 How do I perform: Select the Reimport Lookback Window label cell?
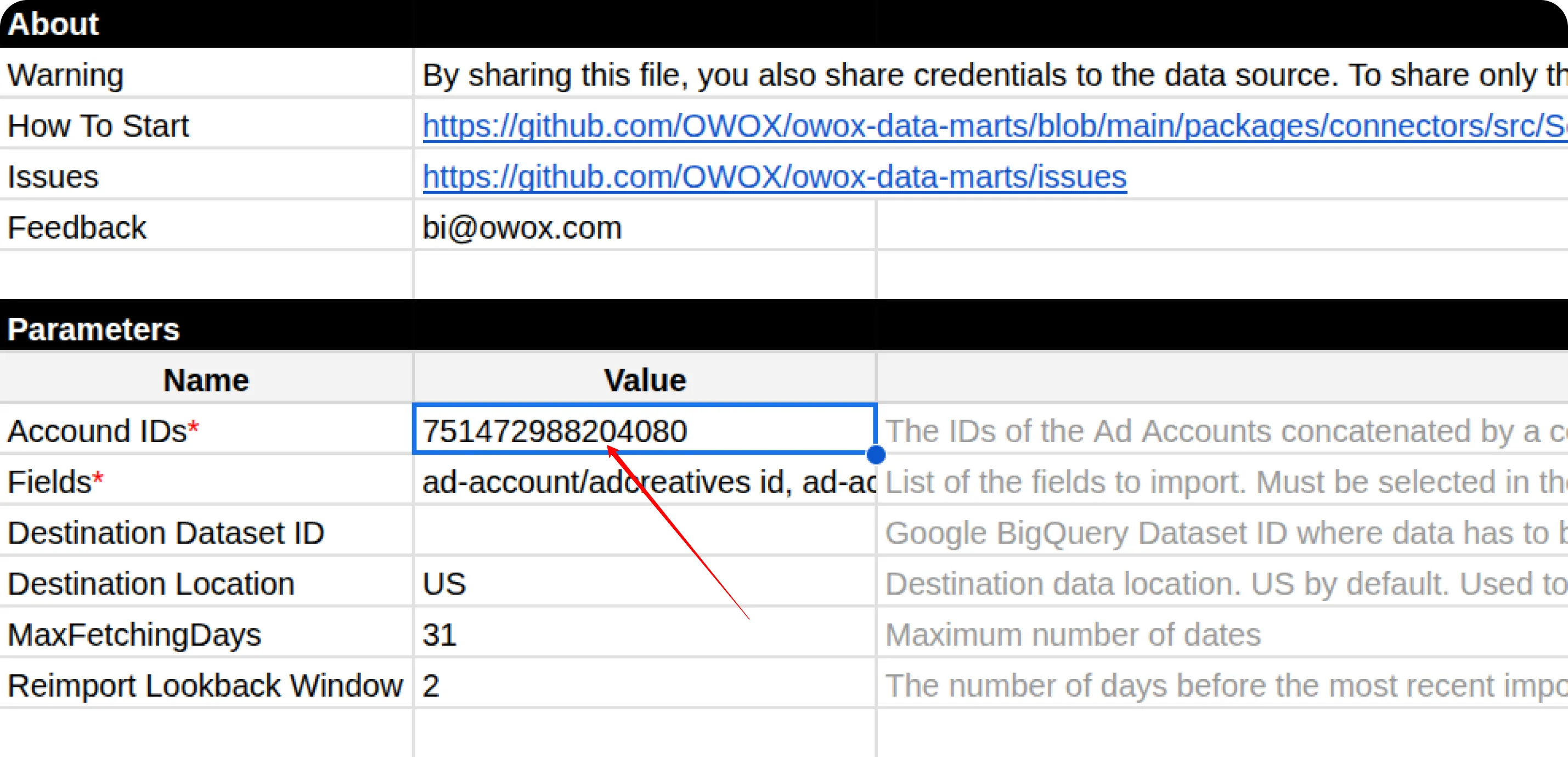pos(206,685)
